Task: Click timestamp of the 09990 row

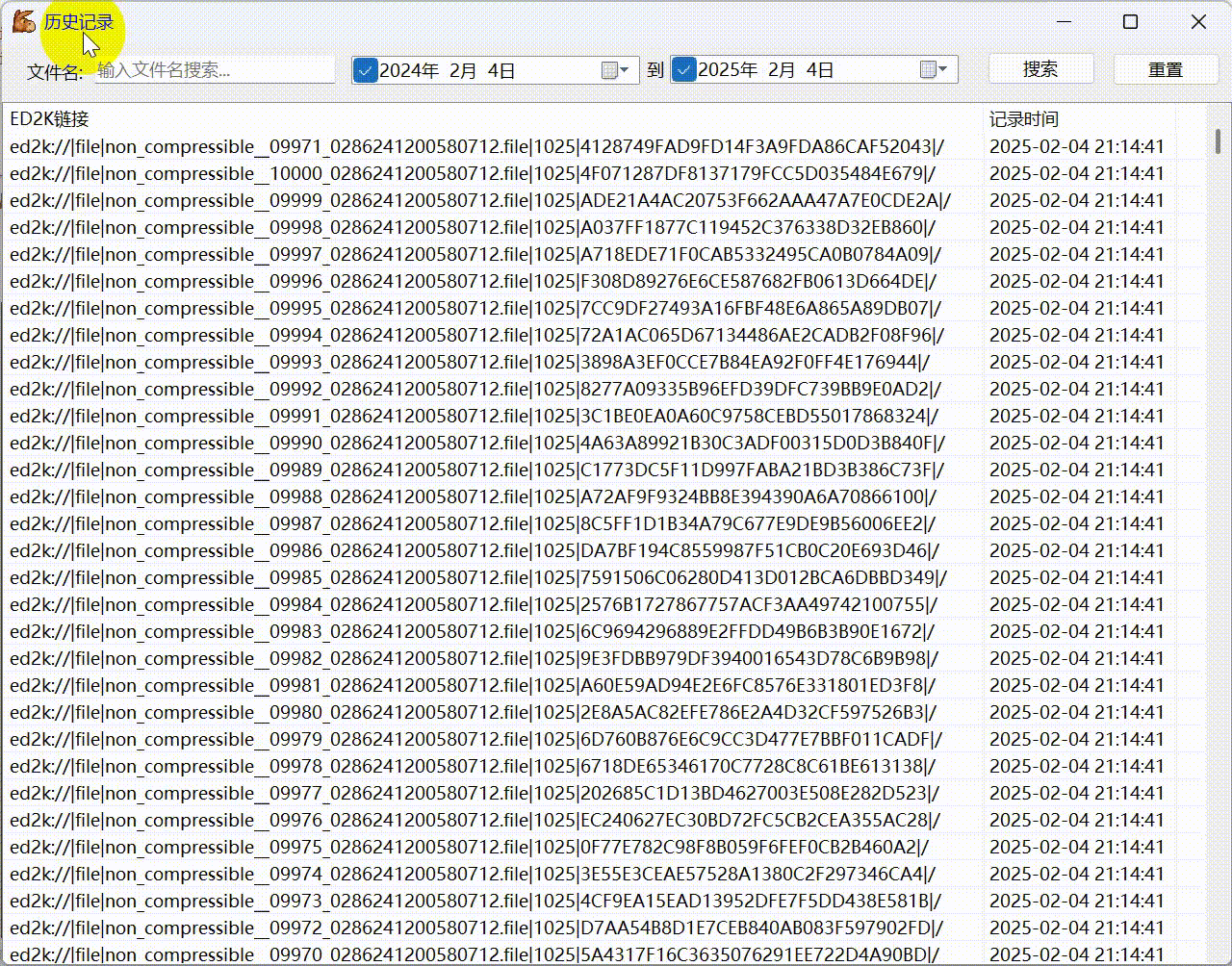Action: 1076,444
